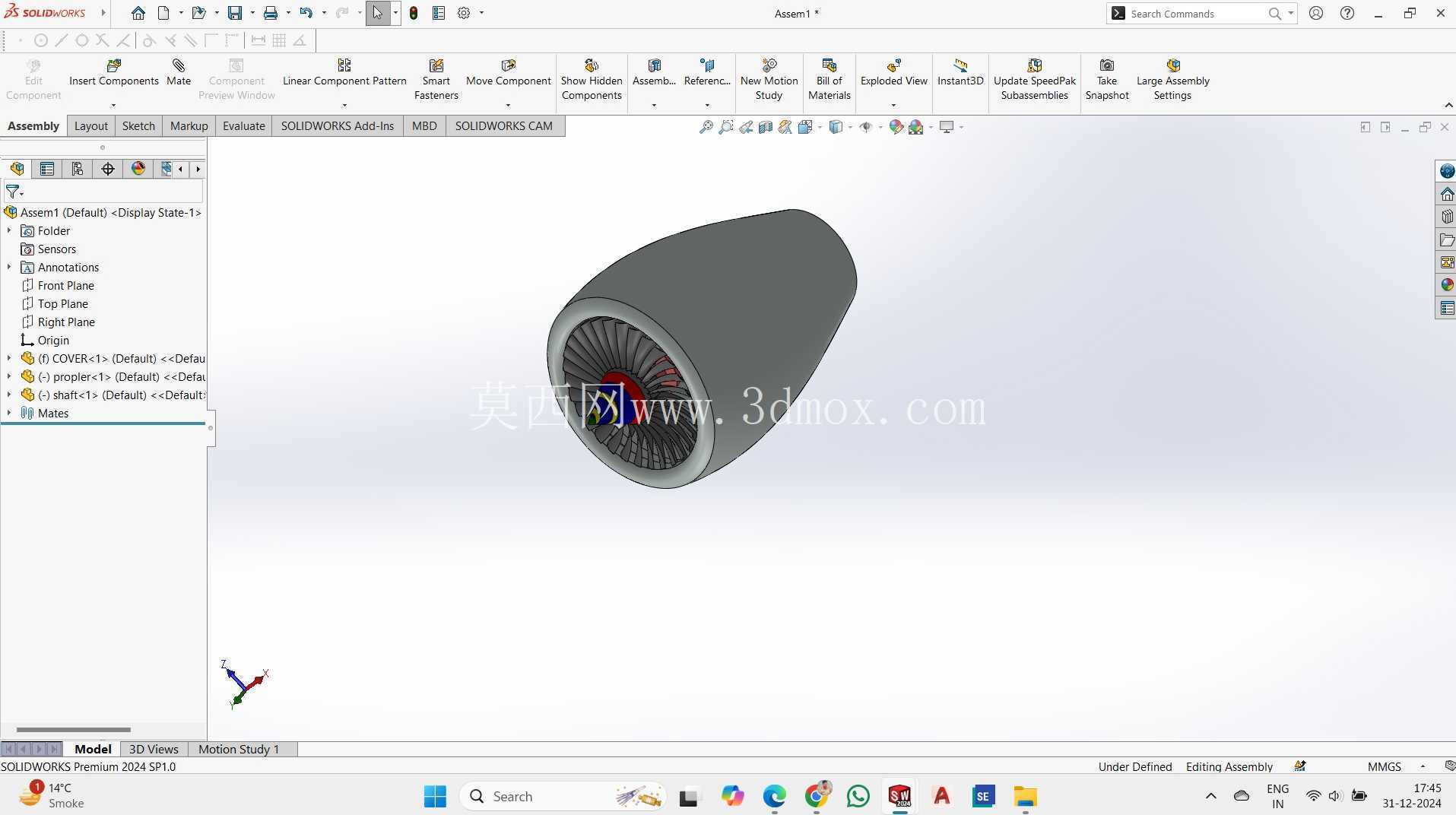The height and width of the screenshot is (815, 1456).
Task: Open the FeatureManager Design Tree tab icon
Action: [17, 169]
